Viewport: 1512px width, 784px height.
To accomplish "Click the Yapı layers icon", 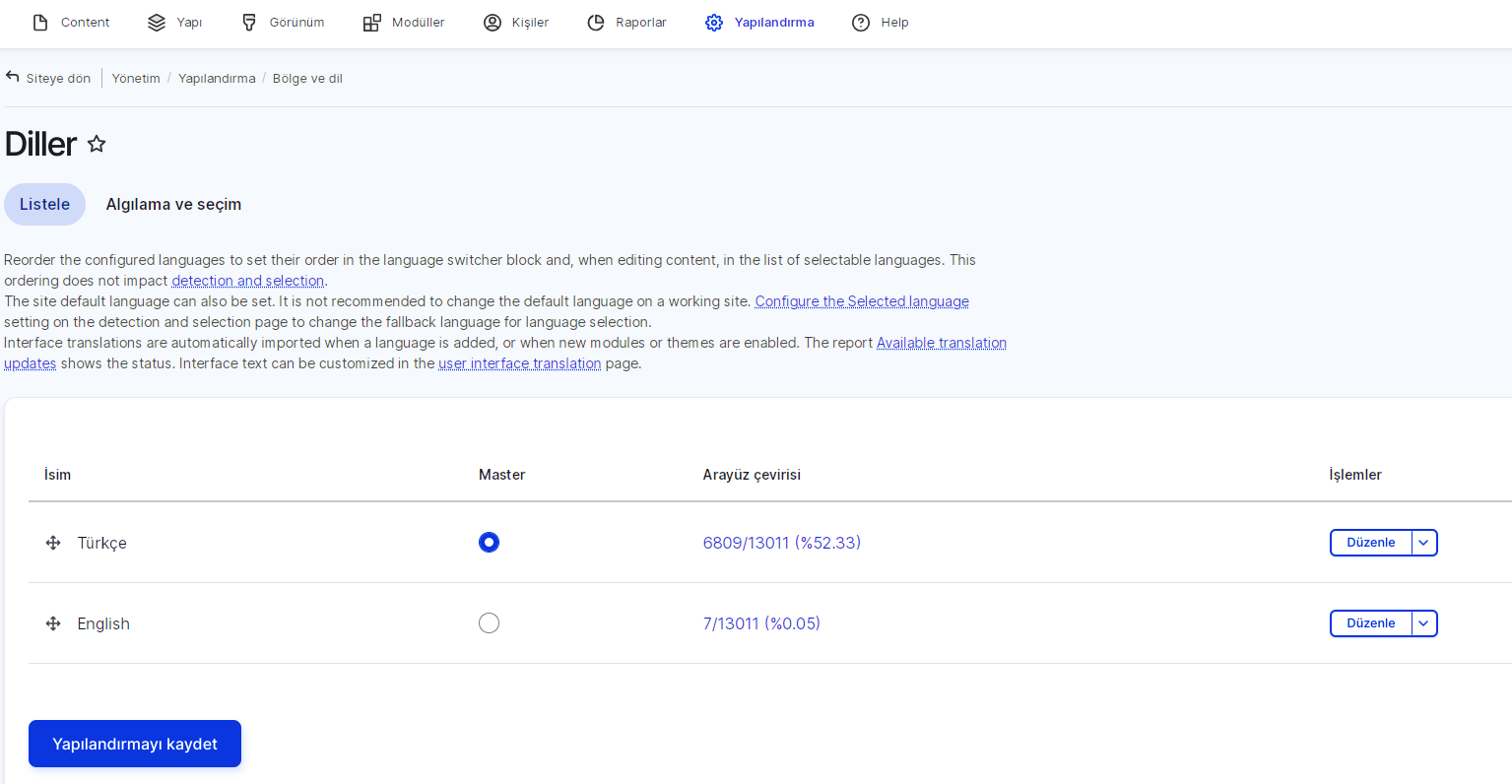I will click(x=157, y=23).
